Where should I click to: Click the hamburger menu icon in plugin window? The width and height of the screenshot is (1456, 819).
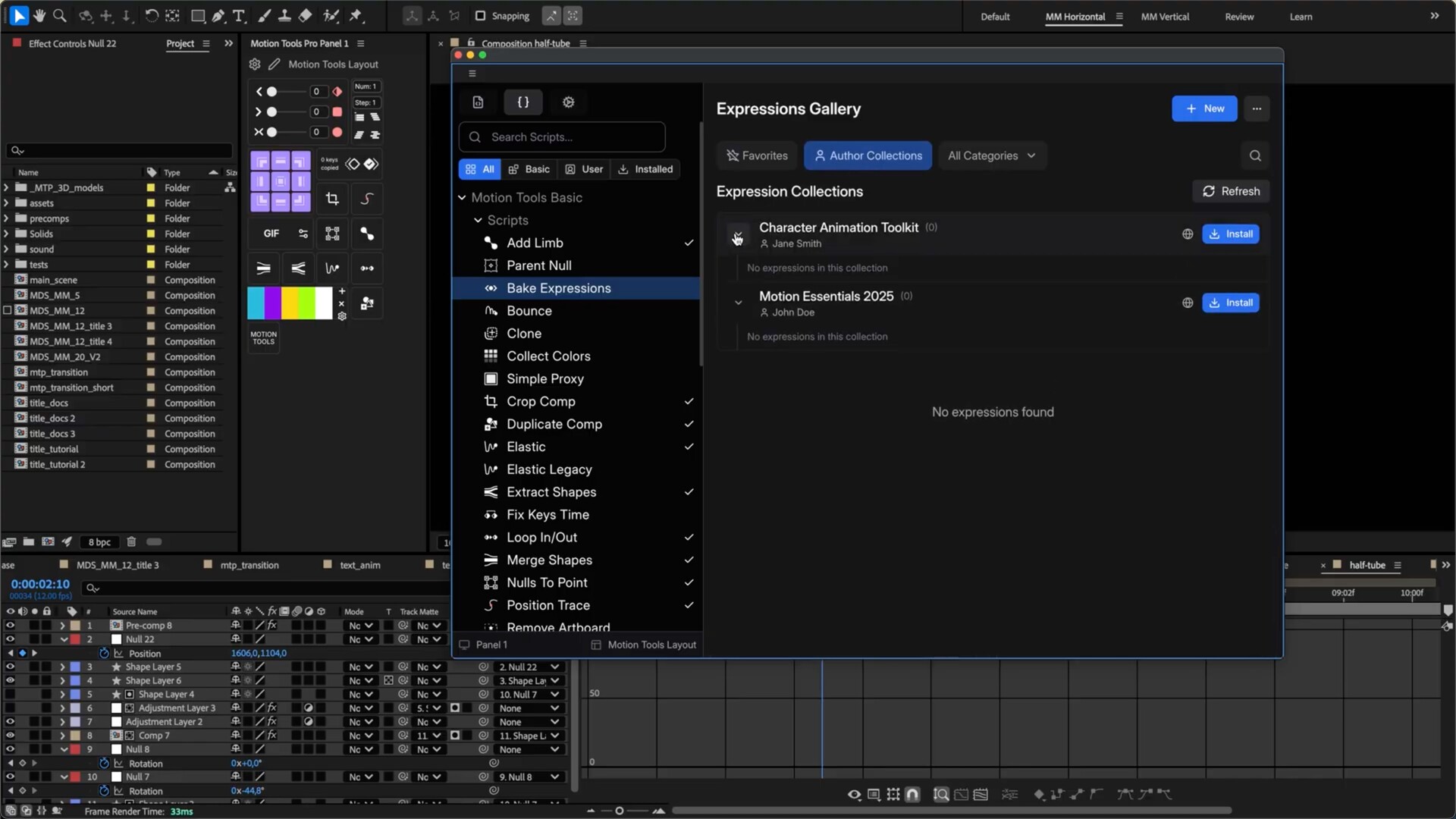[x=472, y=74]
